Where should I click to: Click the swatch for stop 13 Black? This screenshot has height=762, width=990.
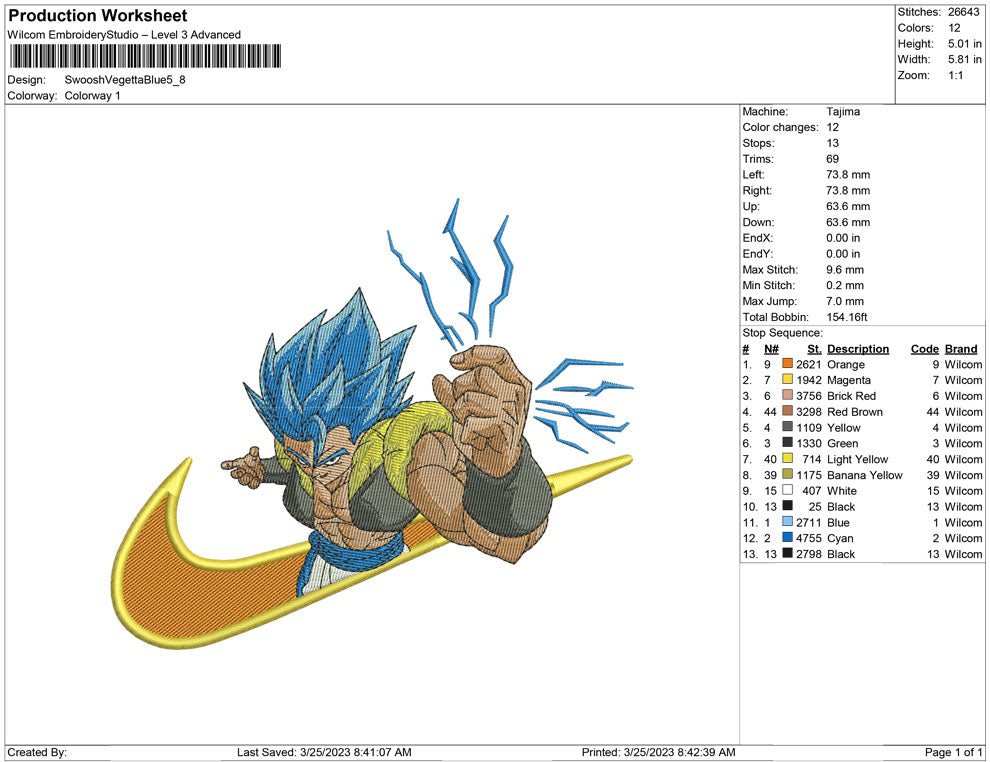[x=787, y=553]
